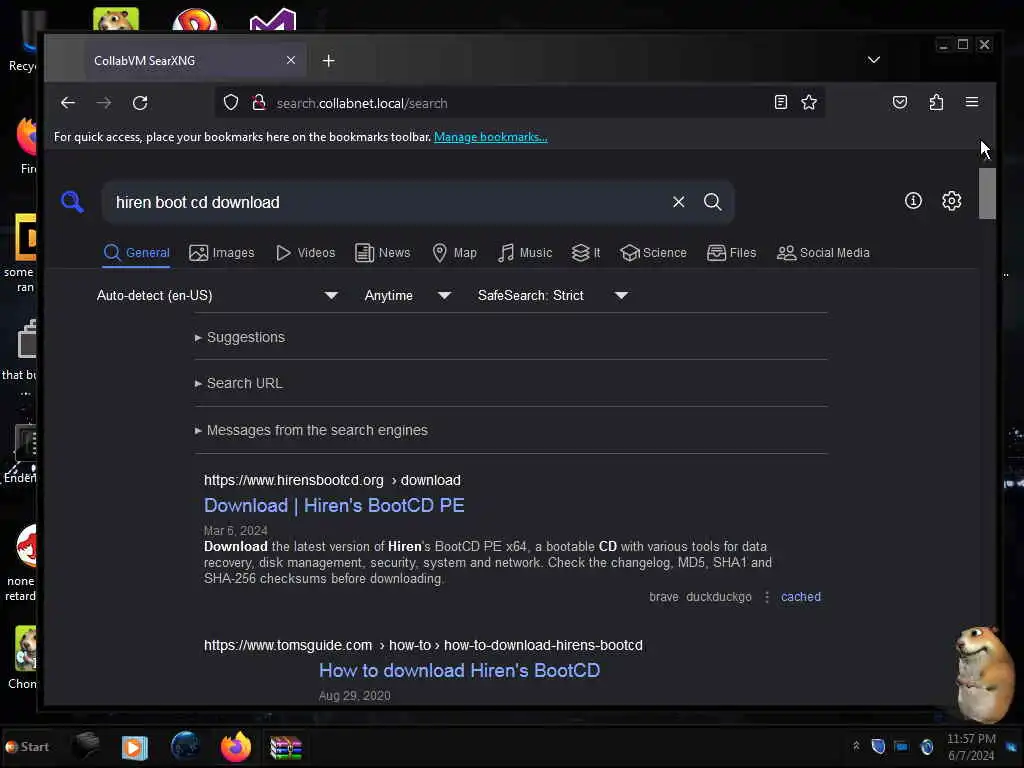Switch to the Files category tab

tap(731, 253)
